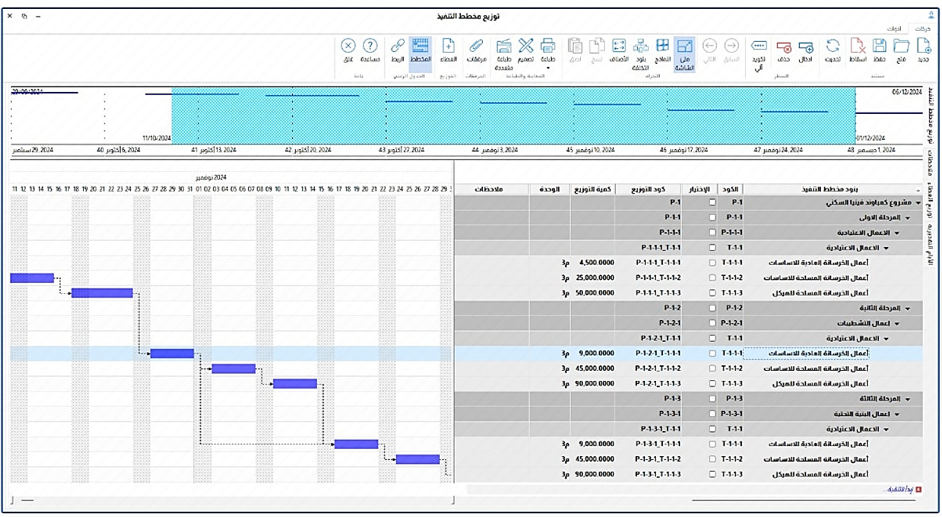Click the blue Gantt bar in highlighted row

(171, 353)
